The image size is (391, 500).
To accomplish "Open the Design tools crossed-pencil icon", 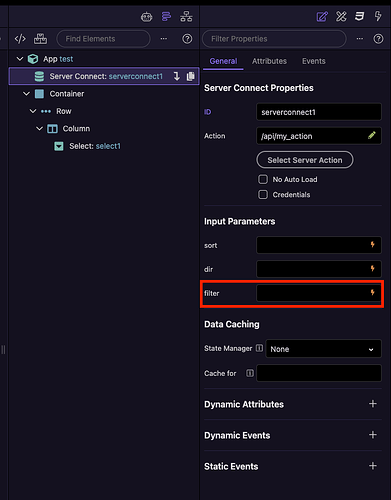I will (x=341, y=16).
